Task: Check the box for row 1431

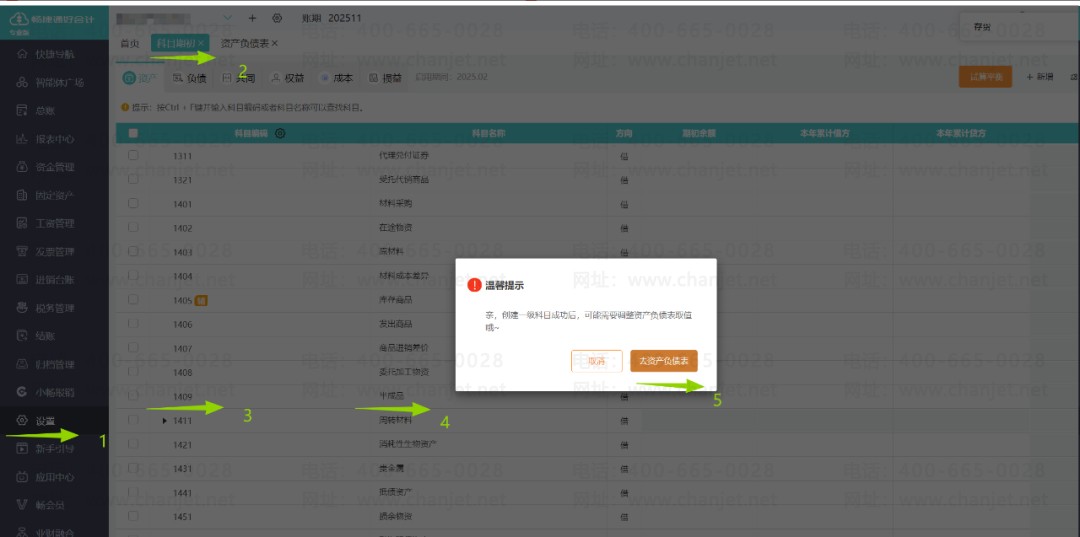Action: [133, 468]
